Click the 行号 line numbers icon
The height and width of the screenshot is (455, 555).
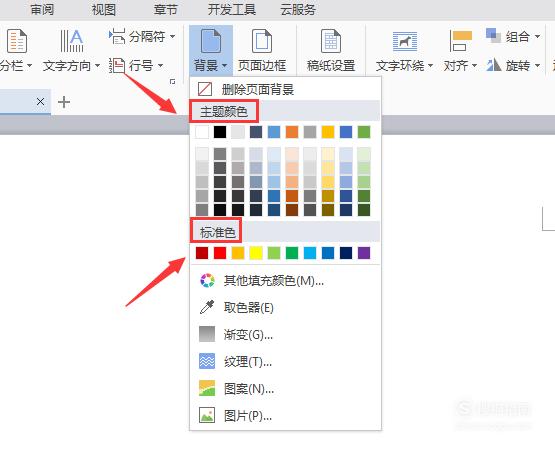(117, 66)
